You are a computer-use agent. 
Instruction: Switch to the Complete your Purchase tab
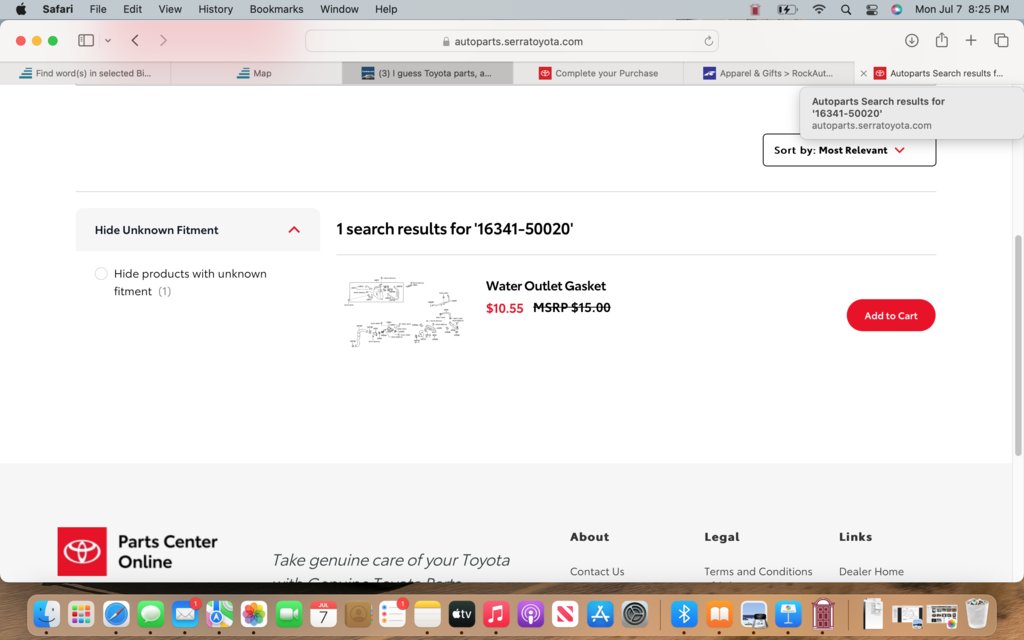598,73
